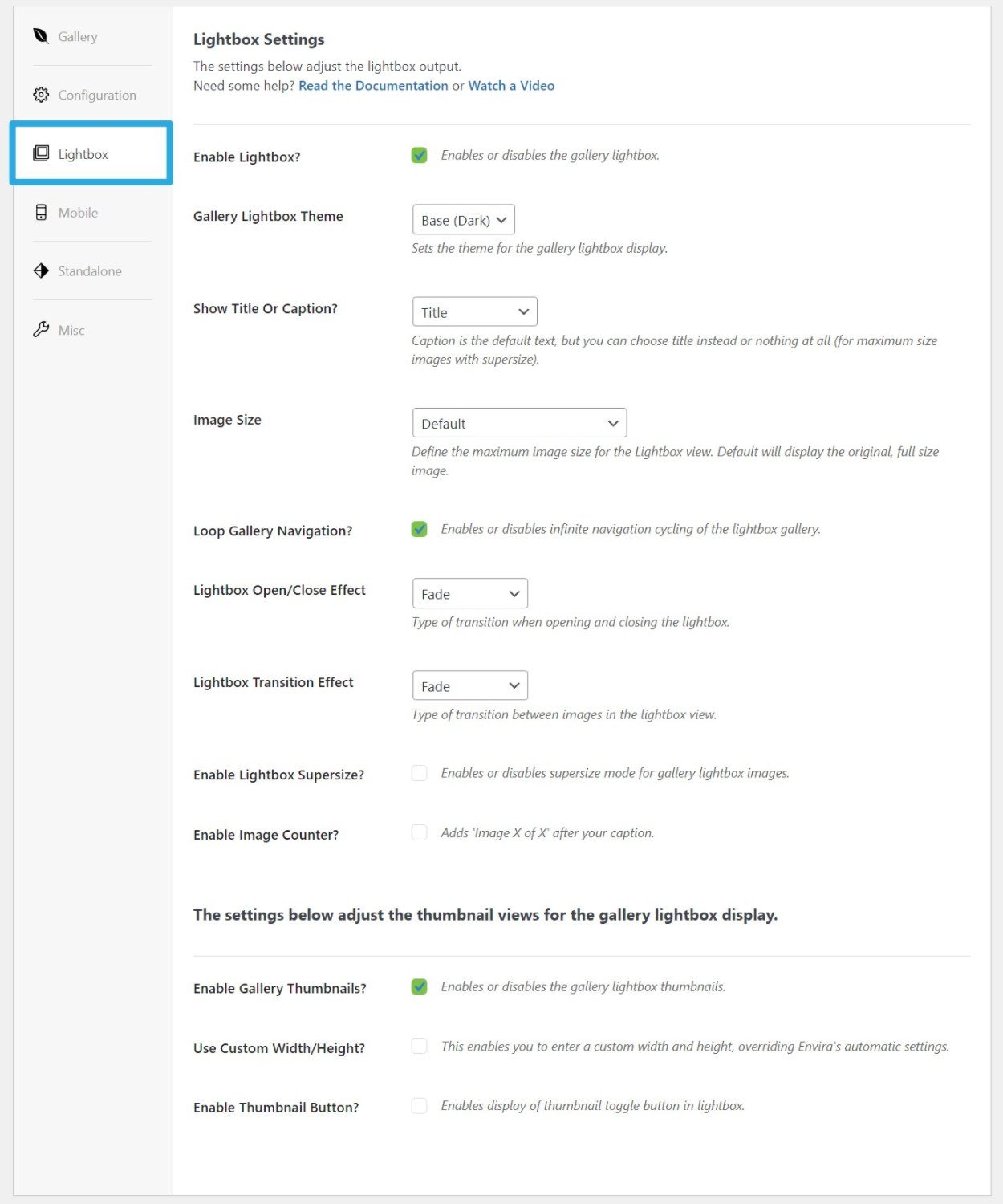The width and height of the screenshot is (1003, 1204).
Task: Check the Use Custom Width/Height box
Action: click(x=419, y=1046)
